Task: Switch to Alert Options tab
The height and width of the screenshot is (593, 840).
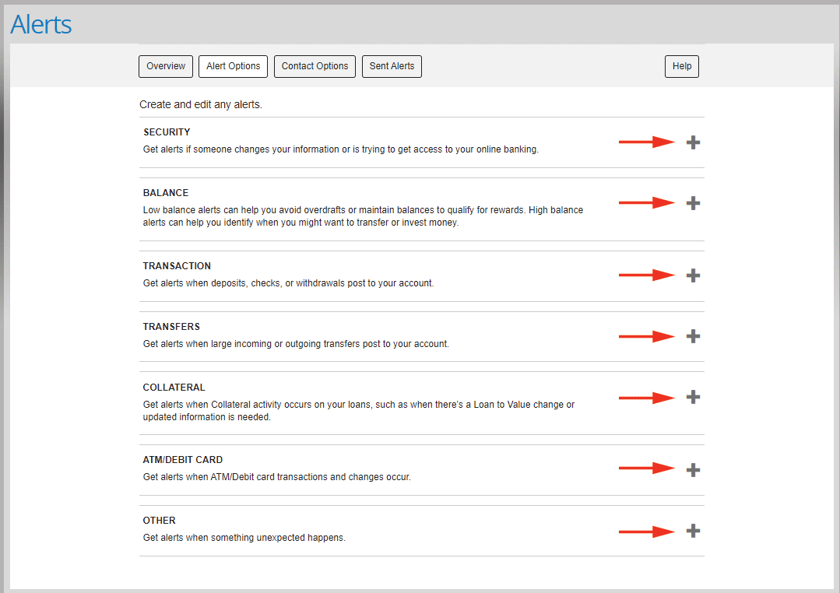Action: (233, 66)
